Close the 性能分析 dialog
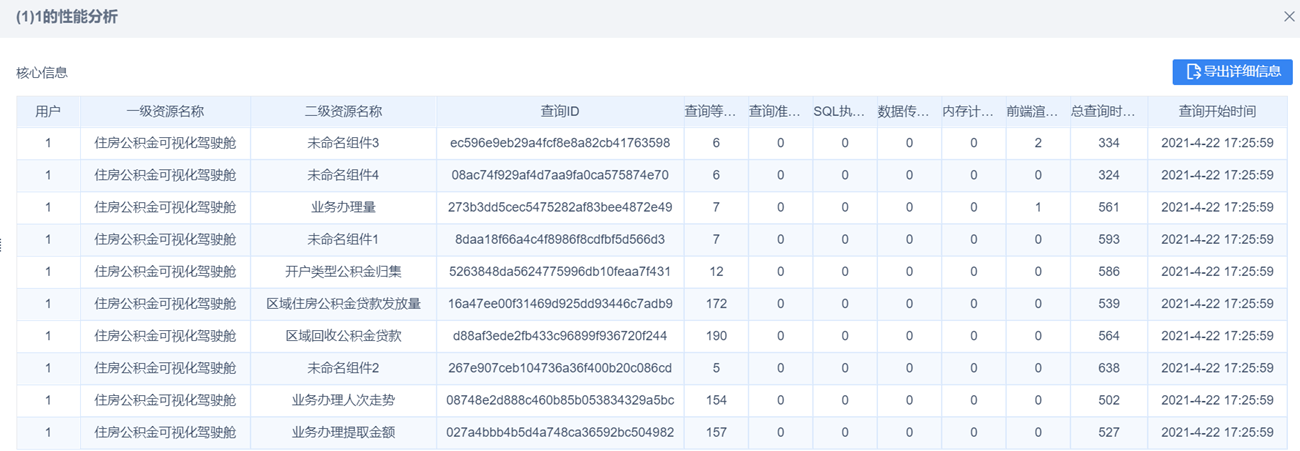Screen dimensions: 1300x451 click(1289, 16)
